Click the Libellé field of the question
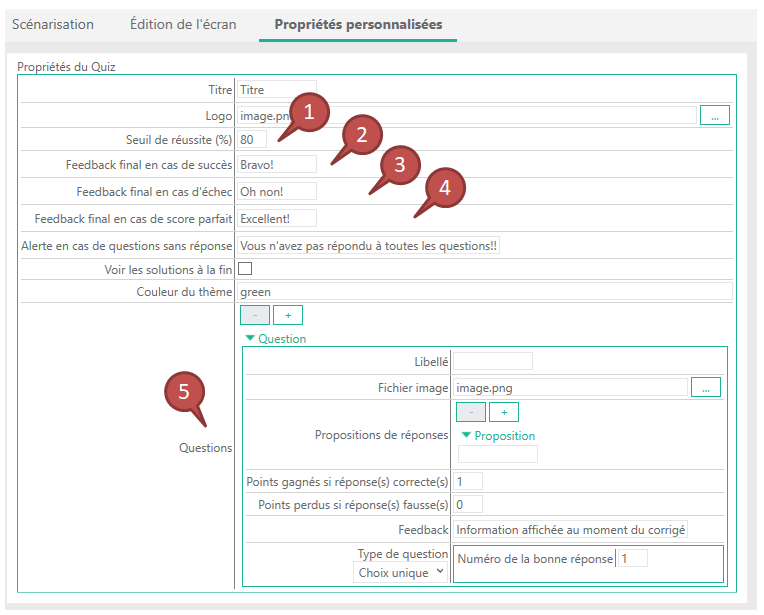This screenshot has height=615, width=764. click(492, 361)
